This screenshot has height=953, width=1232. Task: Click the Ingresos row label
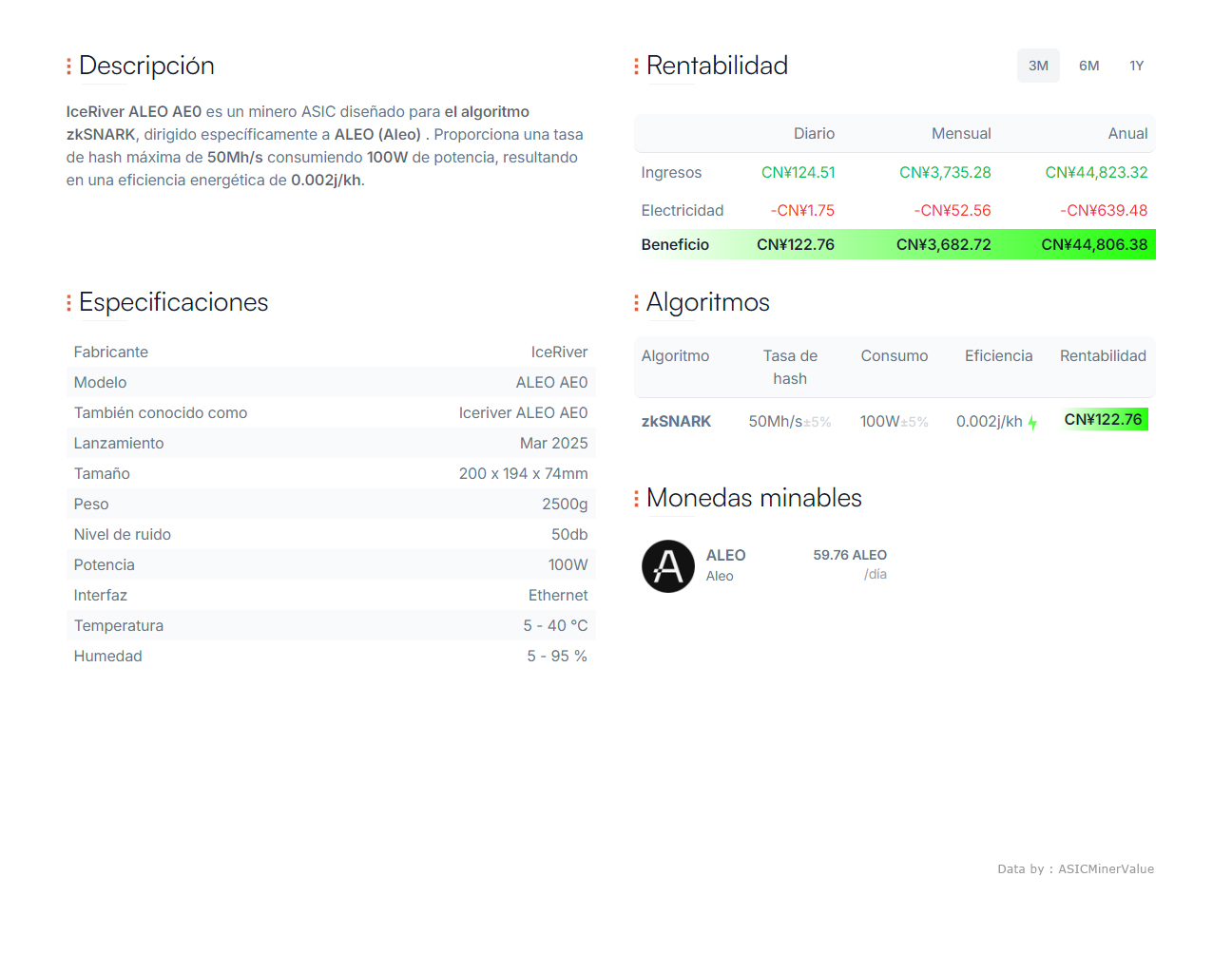tap(671, 172)
